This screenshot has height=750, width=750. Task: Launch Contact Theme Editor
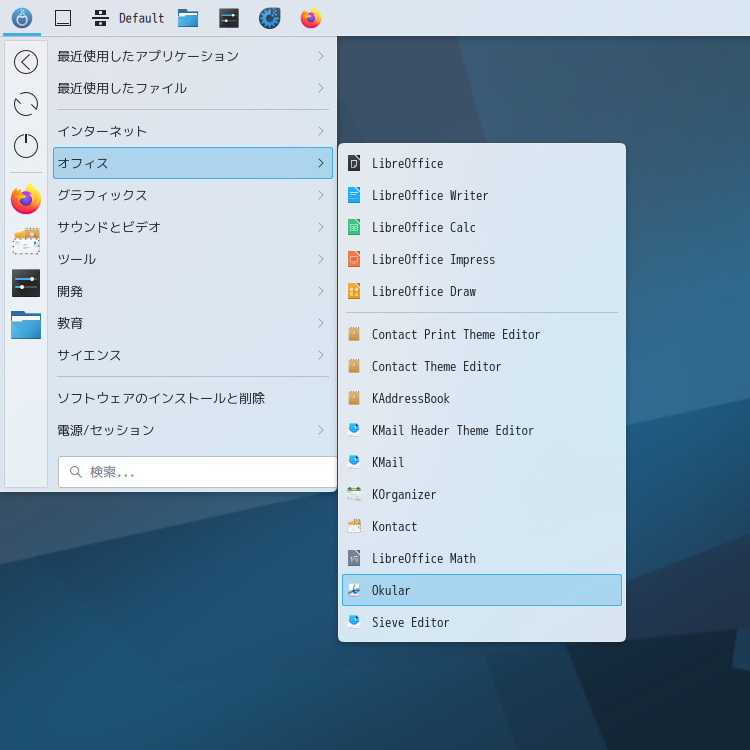tap(482, 366)
